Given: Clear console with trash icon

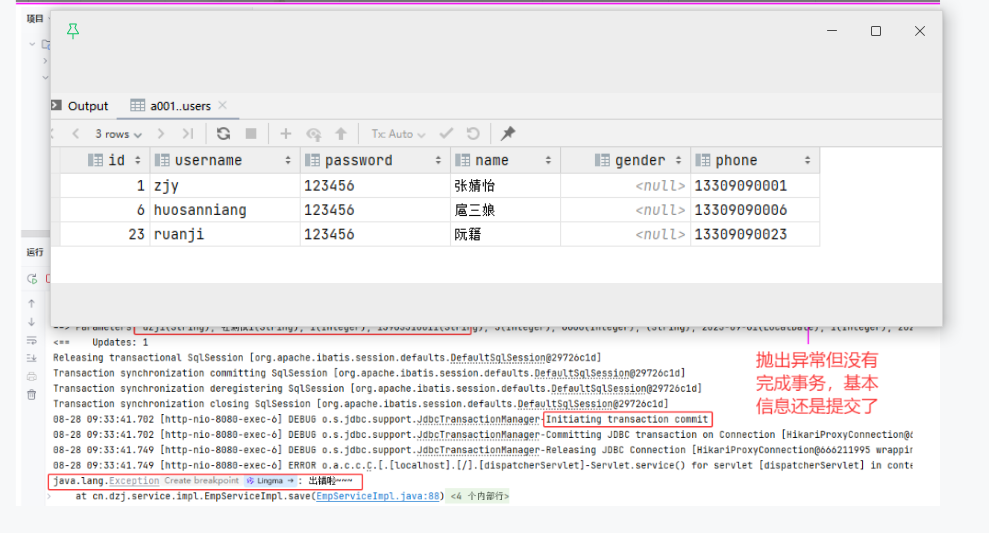Looking at the screenshot, I should coord(32,396).
